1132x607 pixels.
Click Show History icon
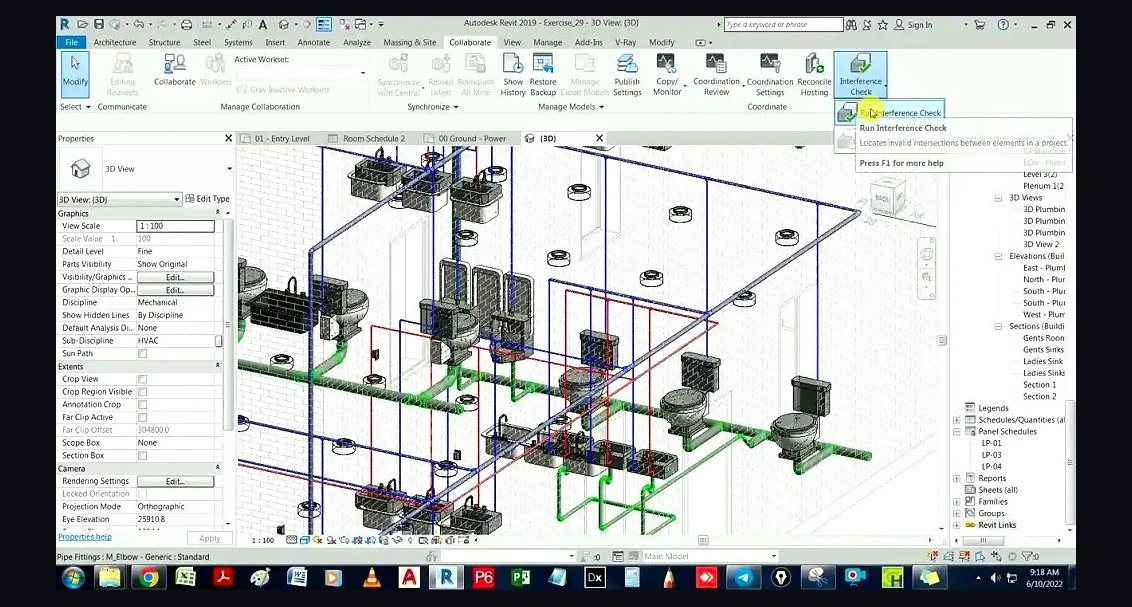pyautogui.click(x=513, y=74)
